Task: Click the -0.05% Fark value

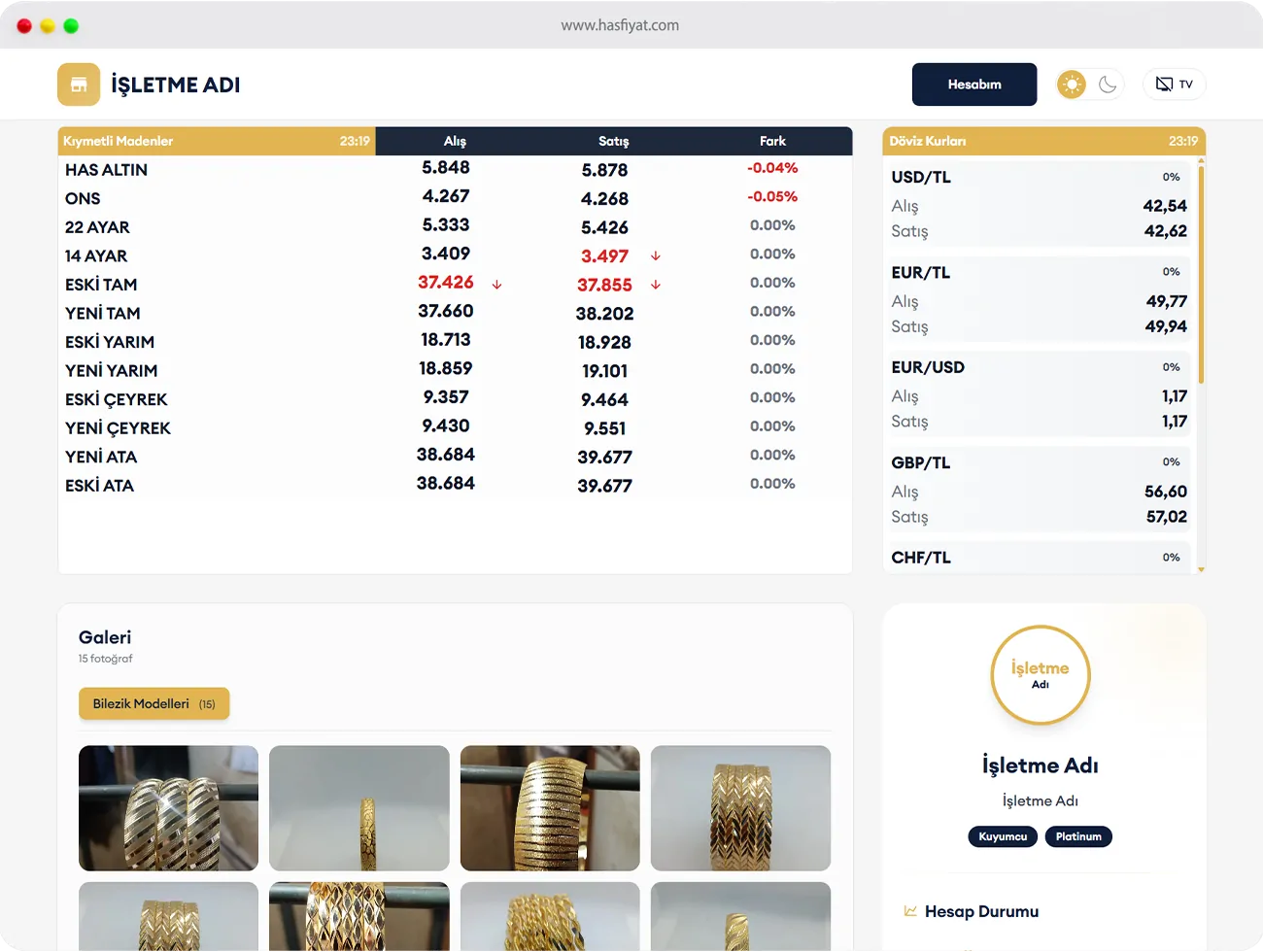Action: (x=772, y=196)
